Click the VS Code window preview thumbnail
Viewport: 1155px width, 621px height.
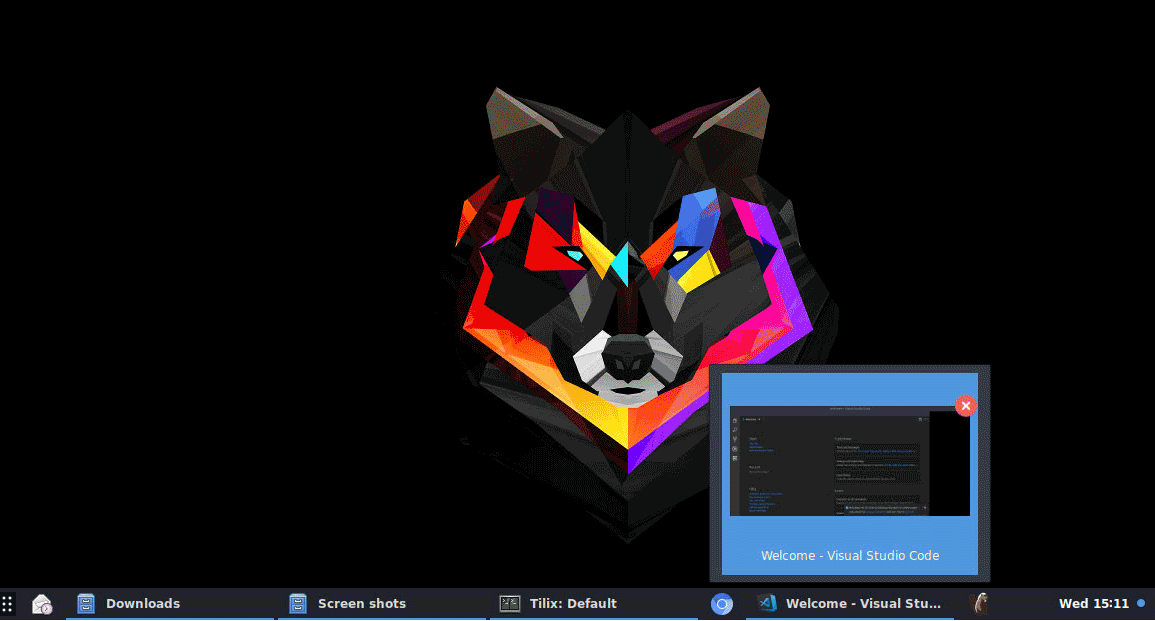tap(830, 460)
